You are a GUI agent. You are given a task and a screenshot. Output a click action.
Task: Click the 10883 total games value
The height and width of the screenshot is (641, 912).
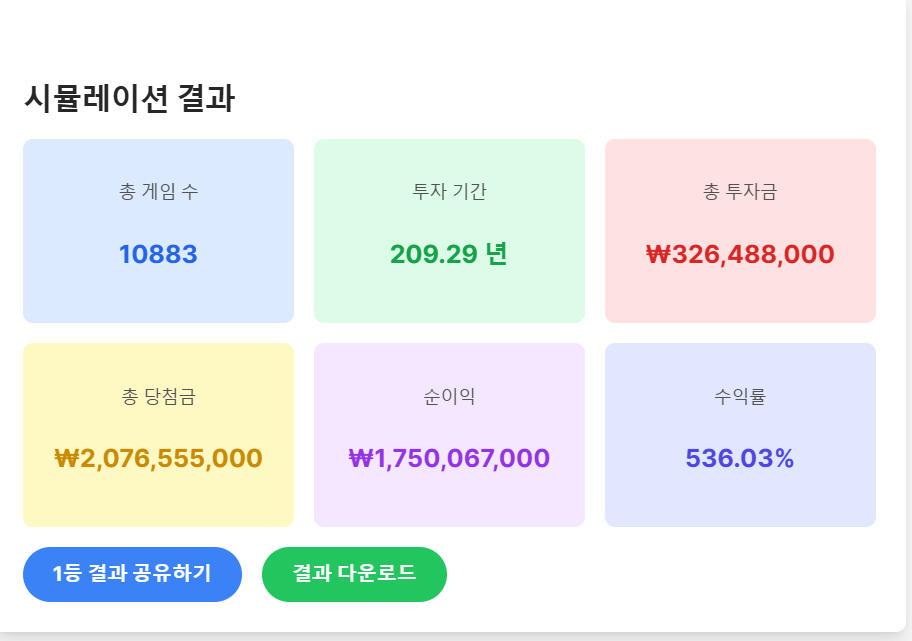[x=158, y=254]
